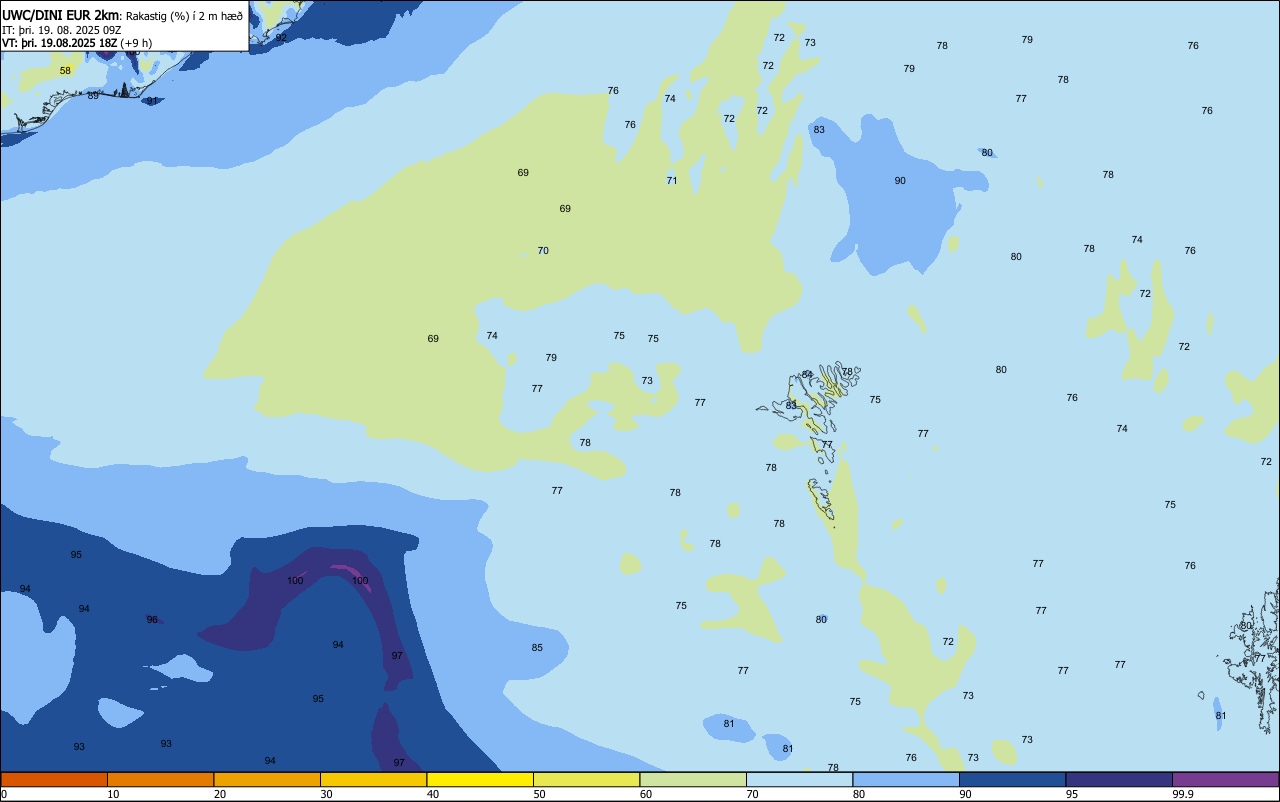Click the 70–80 pale blue legend swatch

coord(799,779)
